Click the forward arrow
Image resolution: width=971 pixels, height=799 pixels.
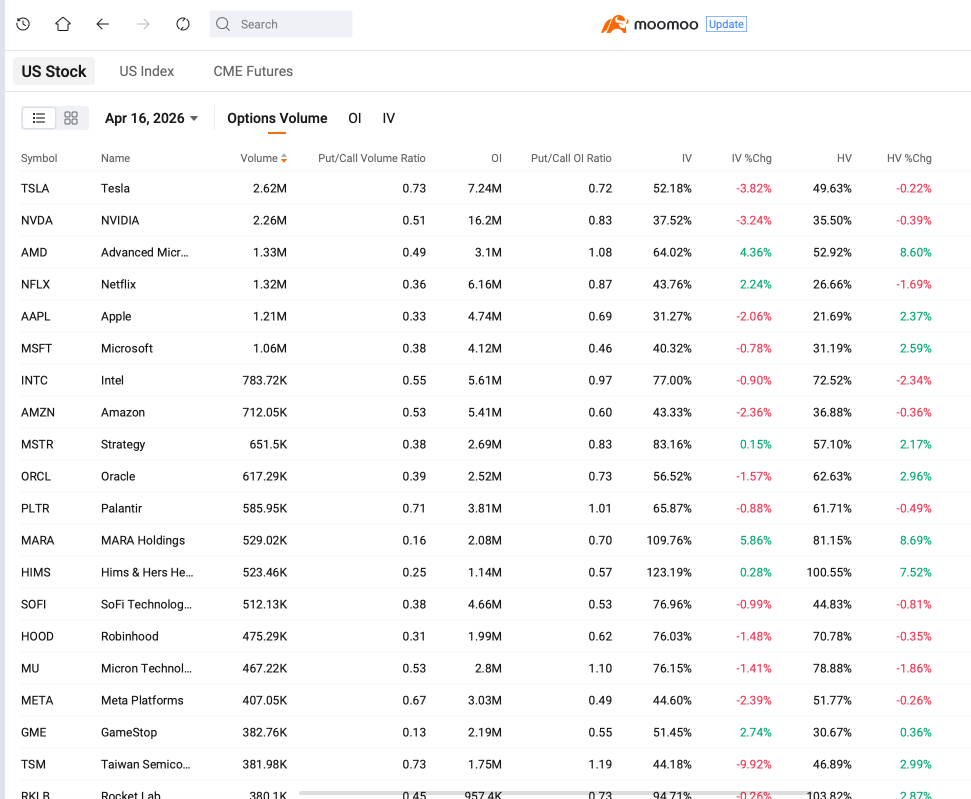[x=143, y=24]
